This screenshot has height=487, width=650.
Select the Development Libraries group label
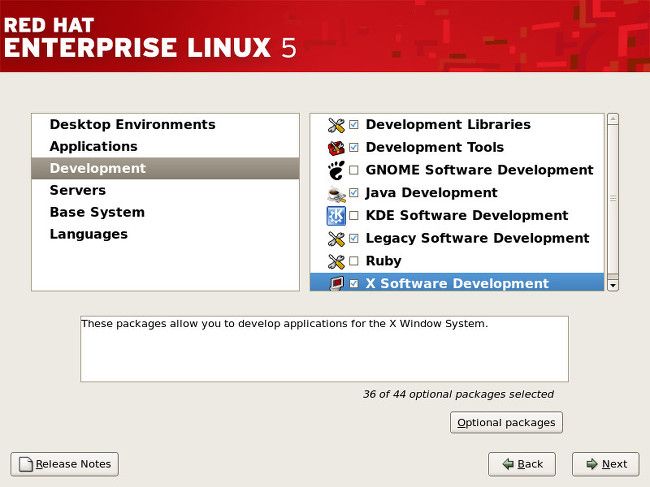pyautogui.click(x=448, y=124)
